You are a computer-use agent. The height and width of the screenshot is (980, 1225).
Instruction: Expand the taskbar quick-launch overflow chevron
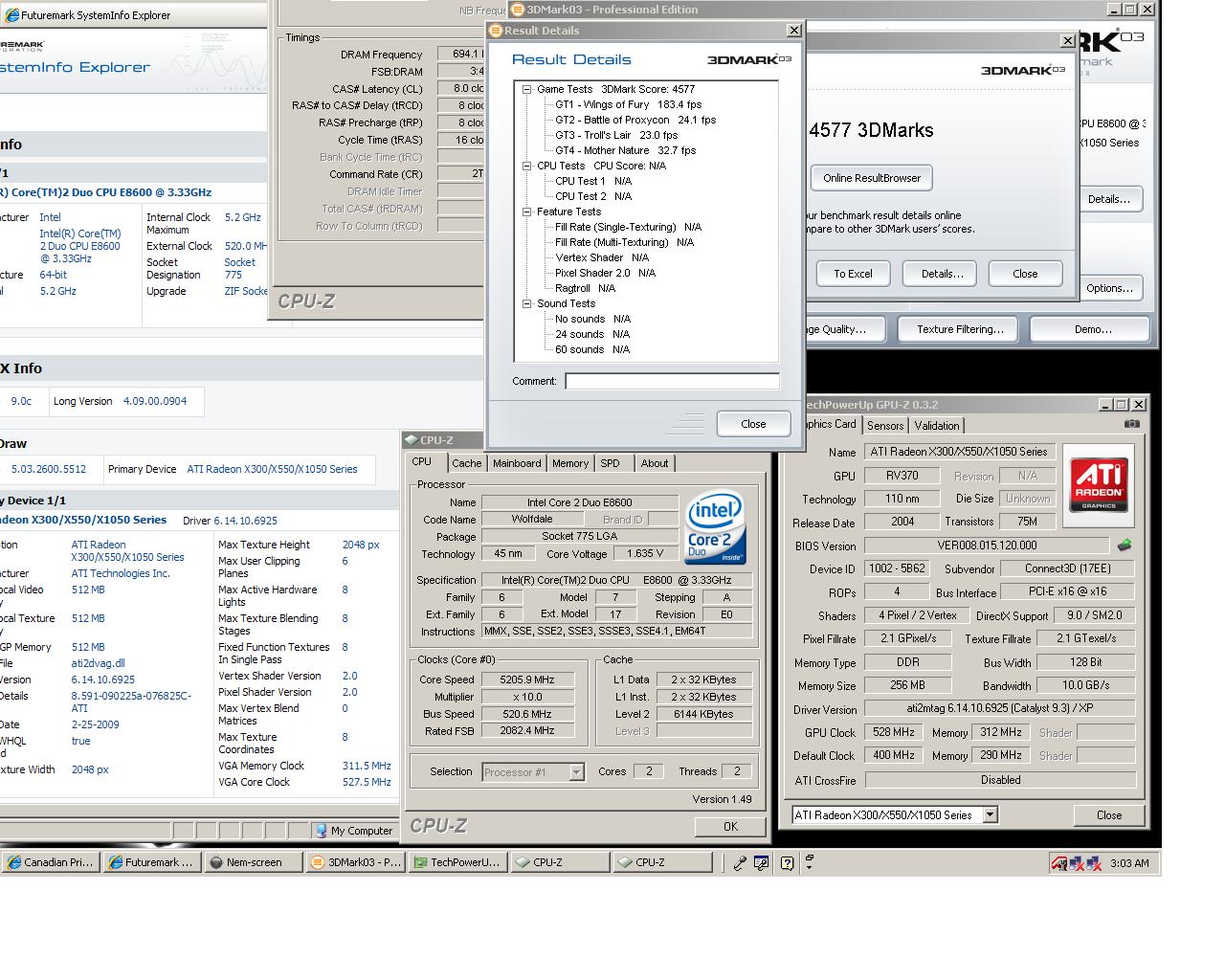tap(810, 861)
